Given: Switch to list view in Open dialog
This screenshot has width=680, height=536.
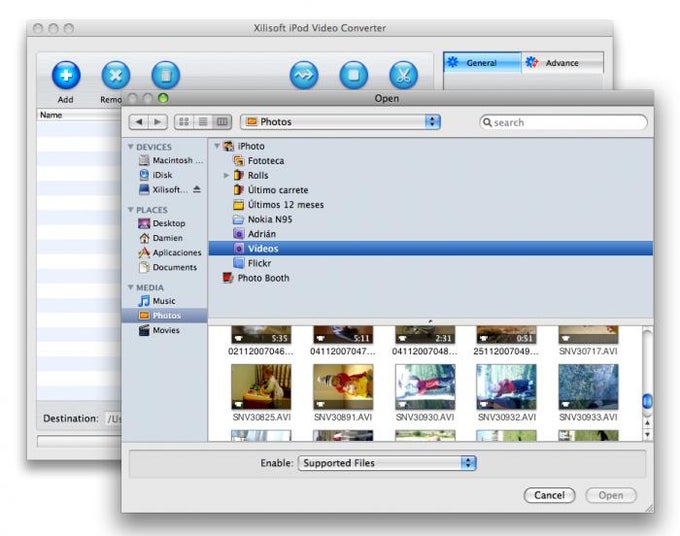Looking at the screenshot, I should (203, 122).
